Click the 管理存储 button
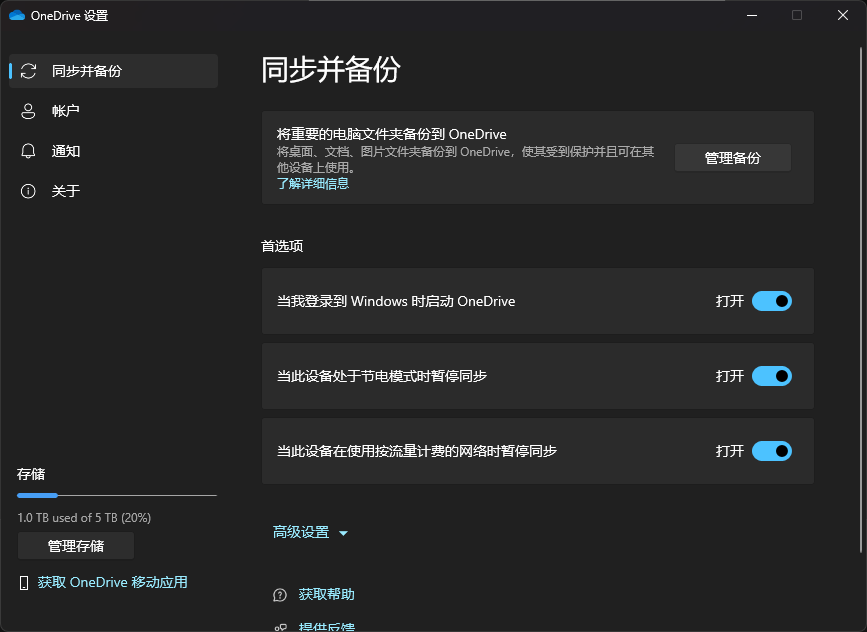This screenshot has height=632, width=867. click(x=76, y=546)
